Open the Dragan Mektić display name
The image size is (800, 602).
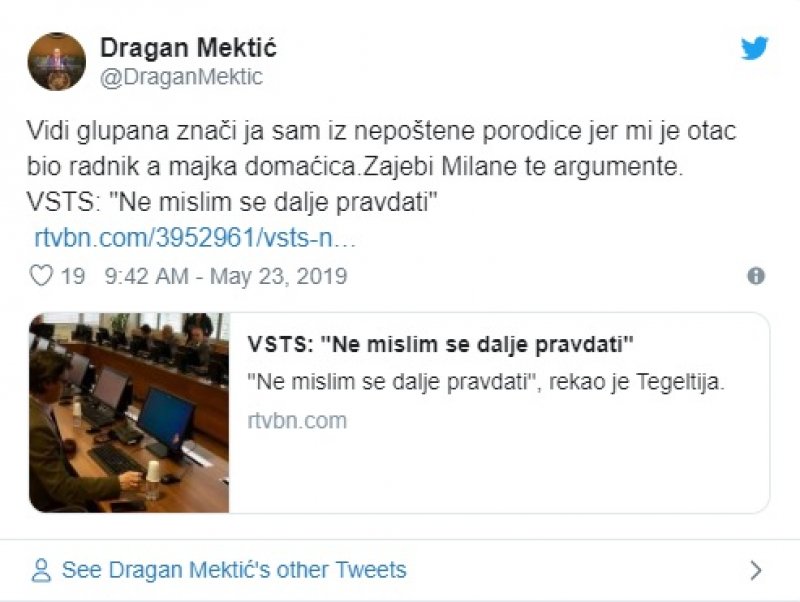coord(188,47)
